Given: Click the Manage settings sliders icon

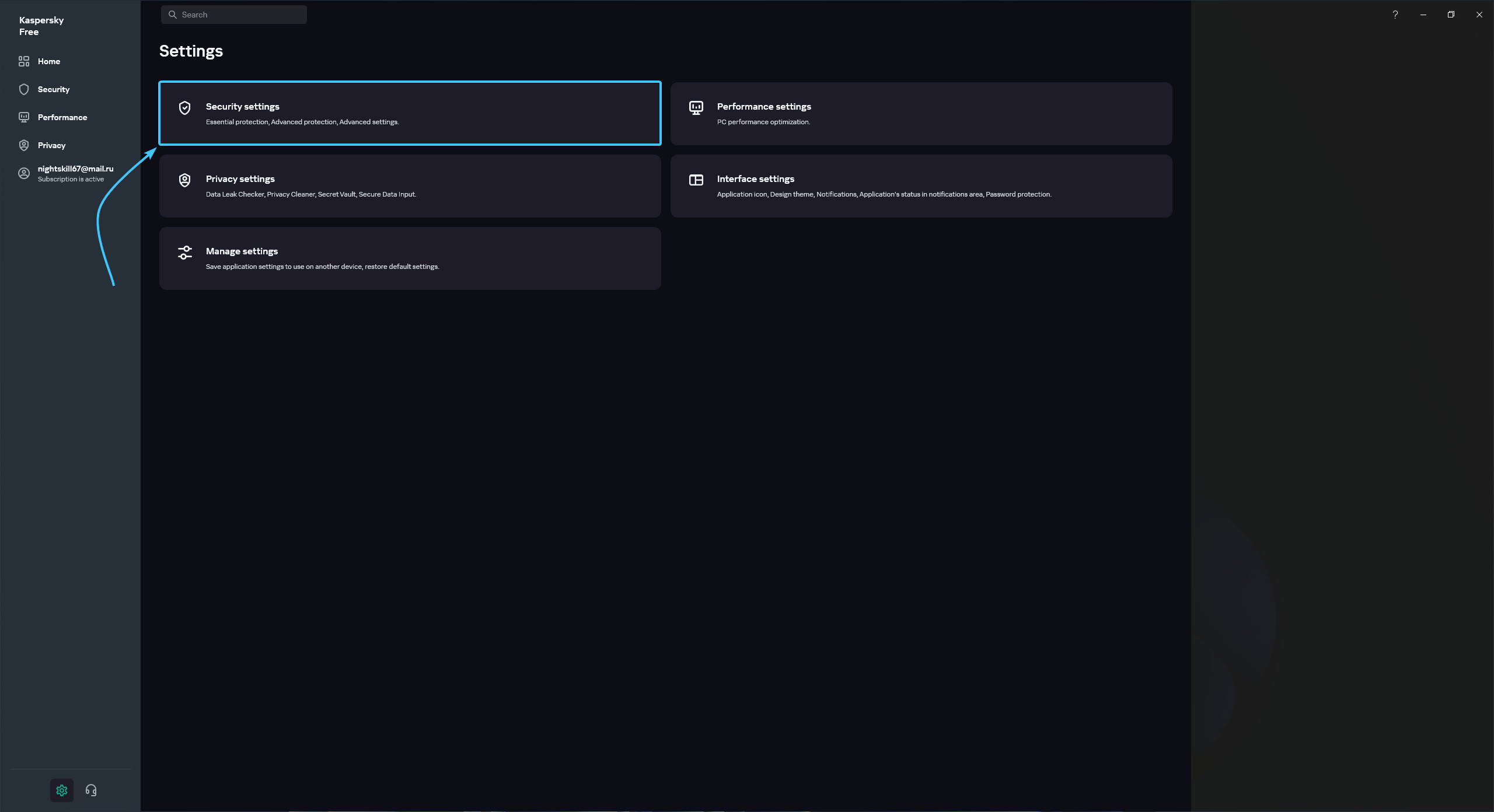Looking at the screenshot, I should click(185, 253).
